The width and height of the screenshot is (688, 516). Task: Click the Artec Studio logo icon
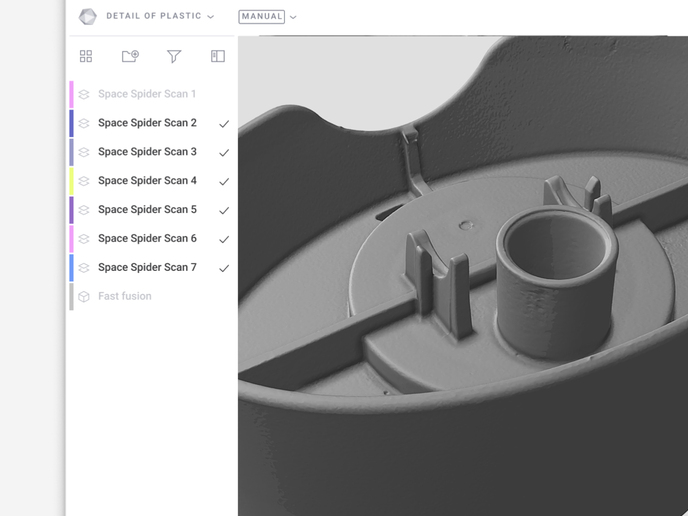[88, 16]
